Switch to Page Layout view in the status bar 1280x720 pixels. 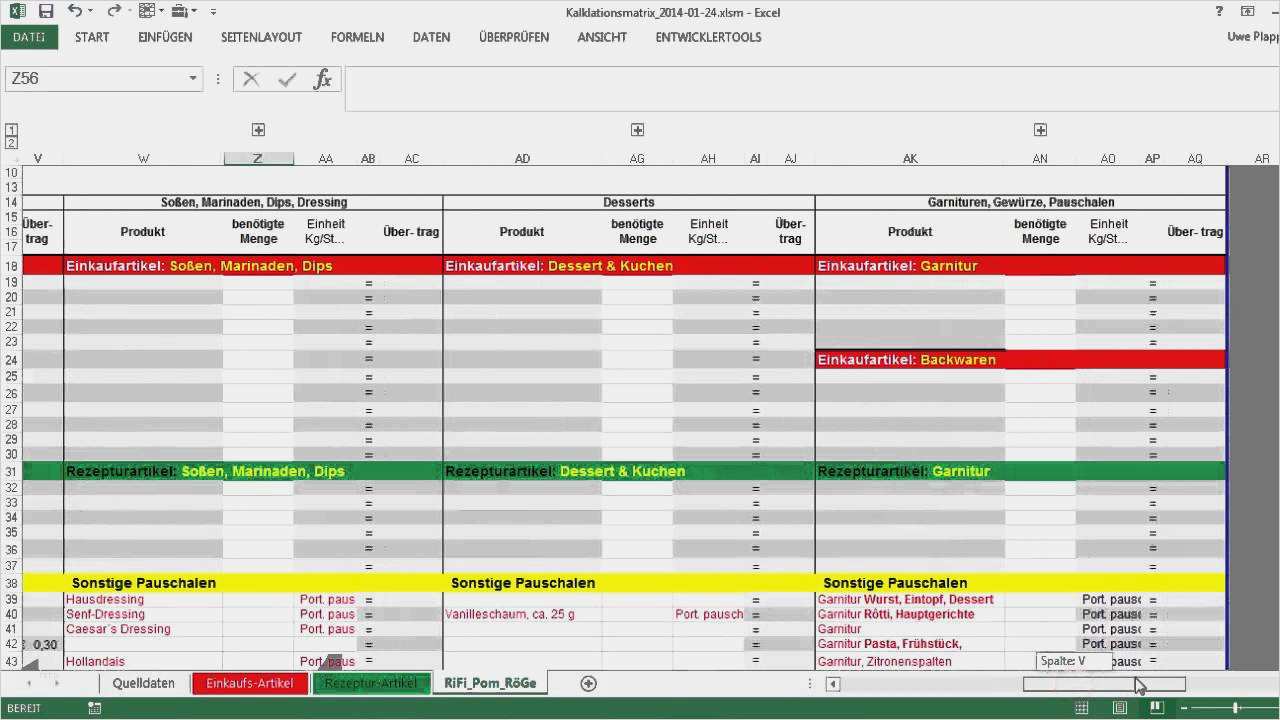(x=1120, y=708)
